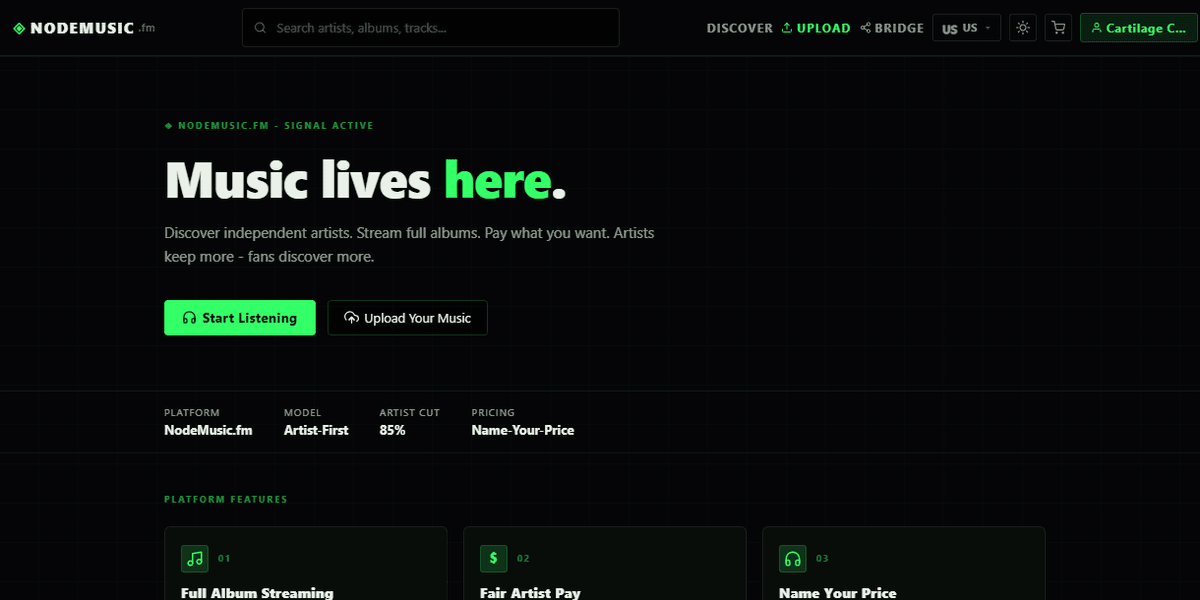
Task: Focus the search artists, albums, tracks field
Action: click(x=430, y=28)
